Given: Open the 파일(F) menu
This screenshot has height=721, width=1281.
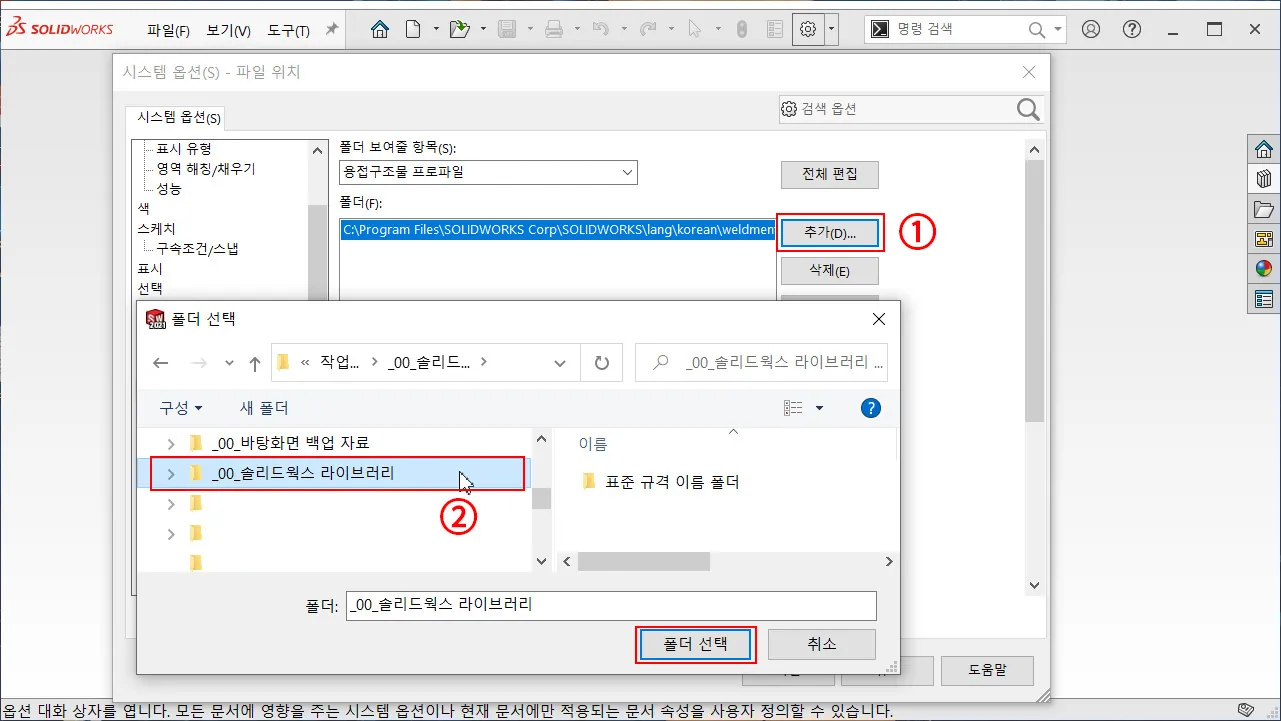Looking at the screenshot, I should click(x=168, y=30).
